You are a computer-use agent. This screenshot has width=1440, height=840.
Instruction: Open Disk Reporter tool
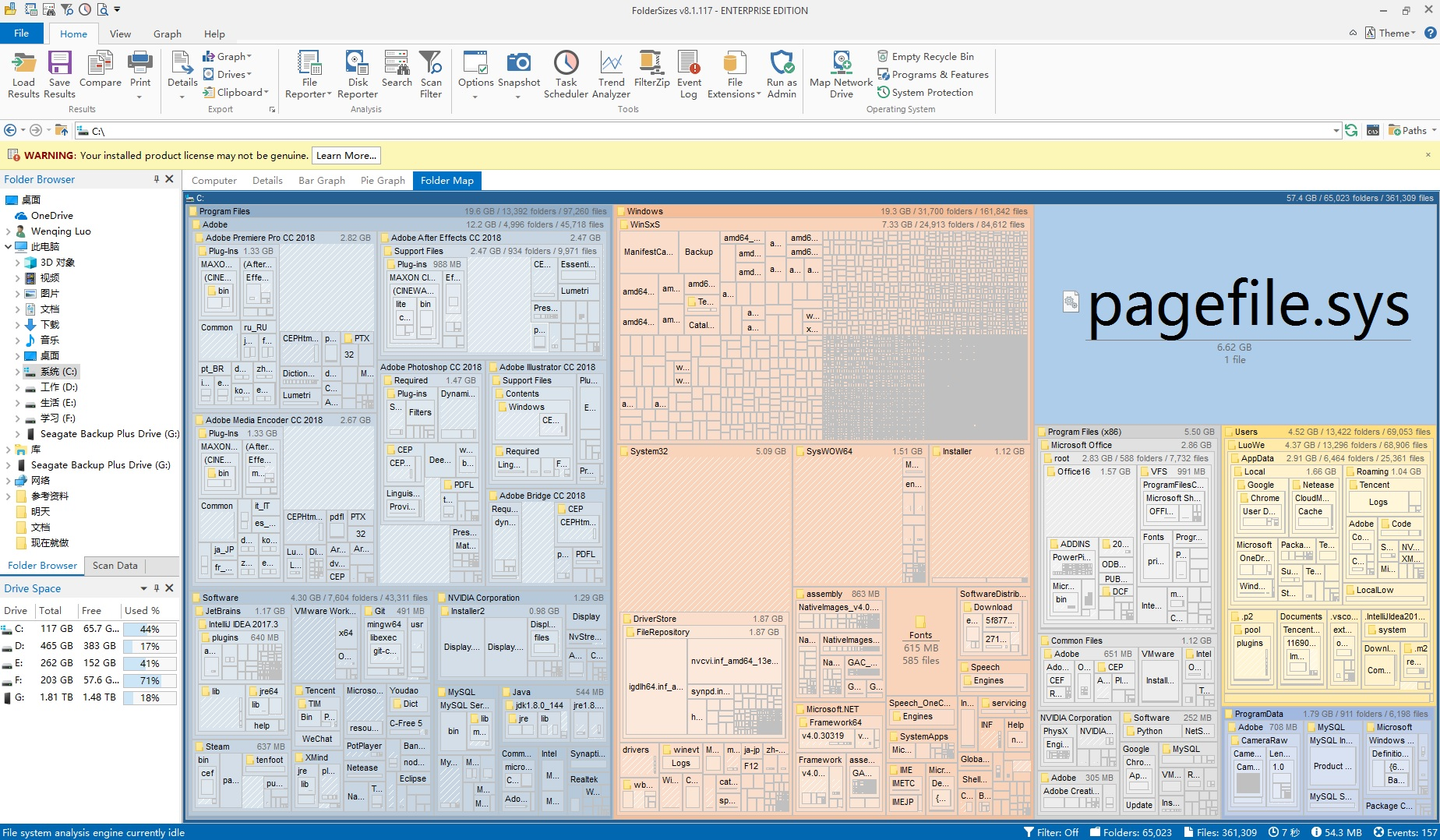point(358,75)
